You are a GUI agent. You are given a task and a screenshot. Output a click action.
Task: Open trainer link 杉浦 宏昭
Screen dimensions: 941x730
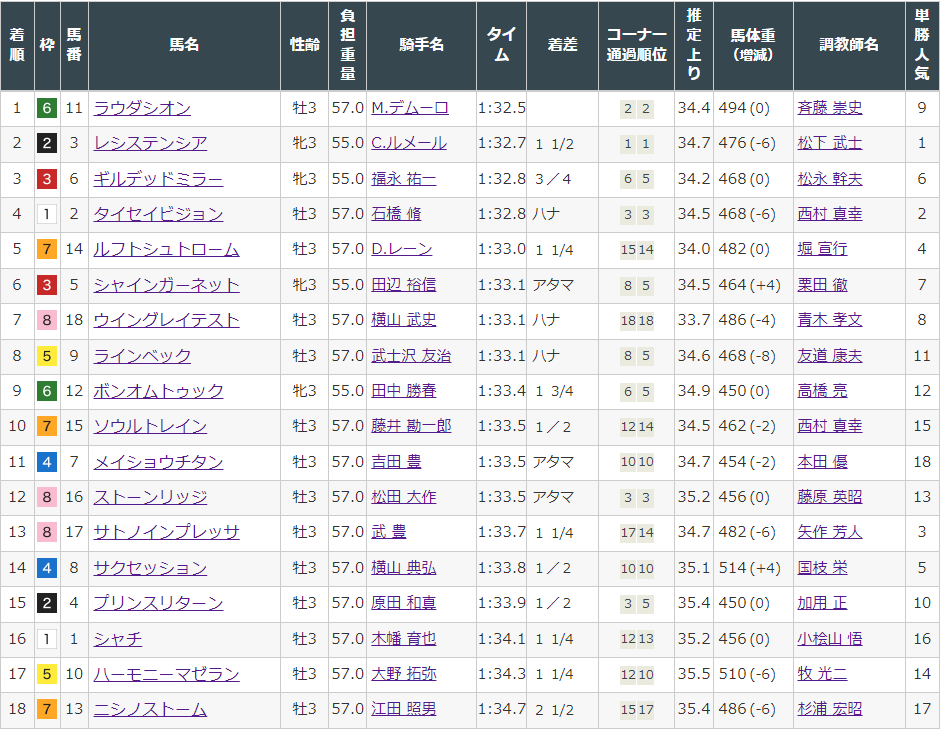coord(830,710)
